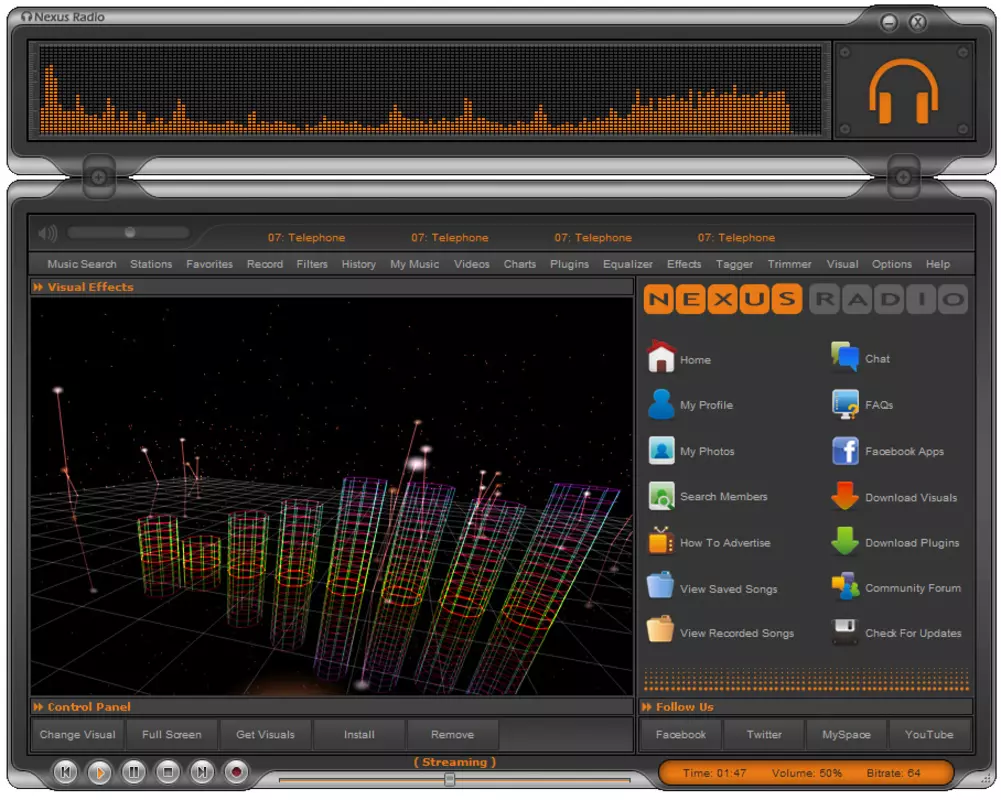Click the Full Screen button
The width and height of the screenshot is (1001, 800).
pyautogui.click(x=172, y=734)
